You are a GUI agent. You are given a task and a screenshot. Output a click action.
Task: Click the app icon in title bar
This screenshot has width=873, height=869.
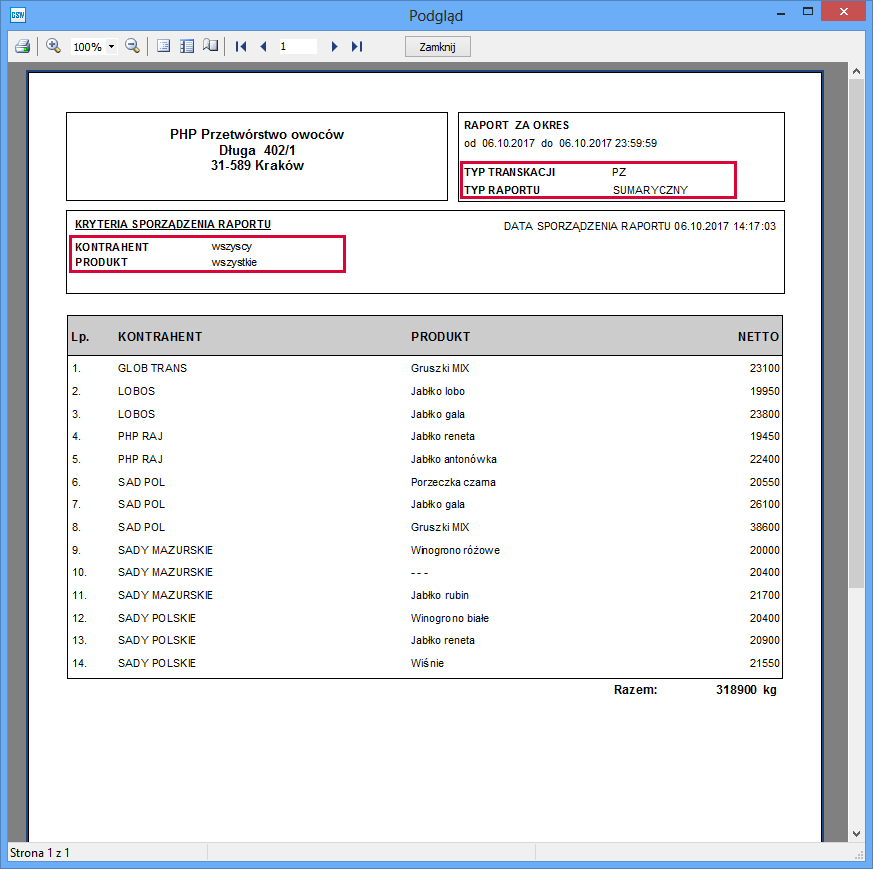(x=17, y=15)
